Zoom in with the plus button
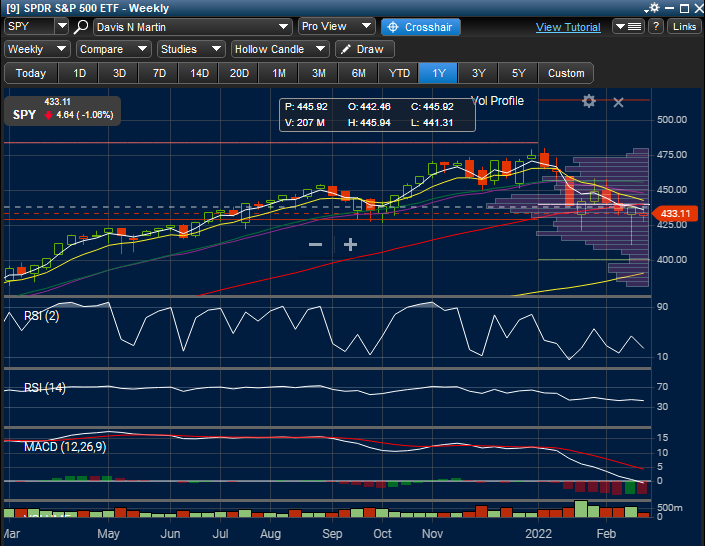 350,245
